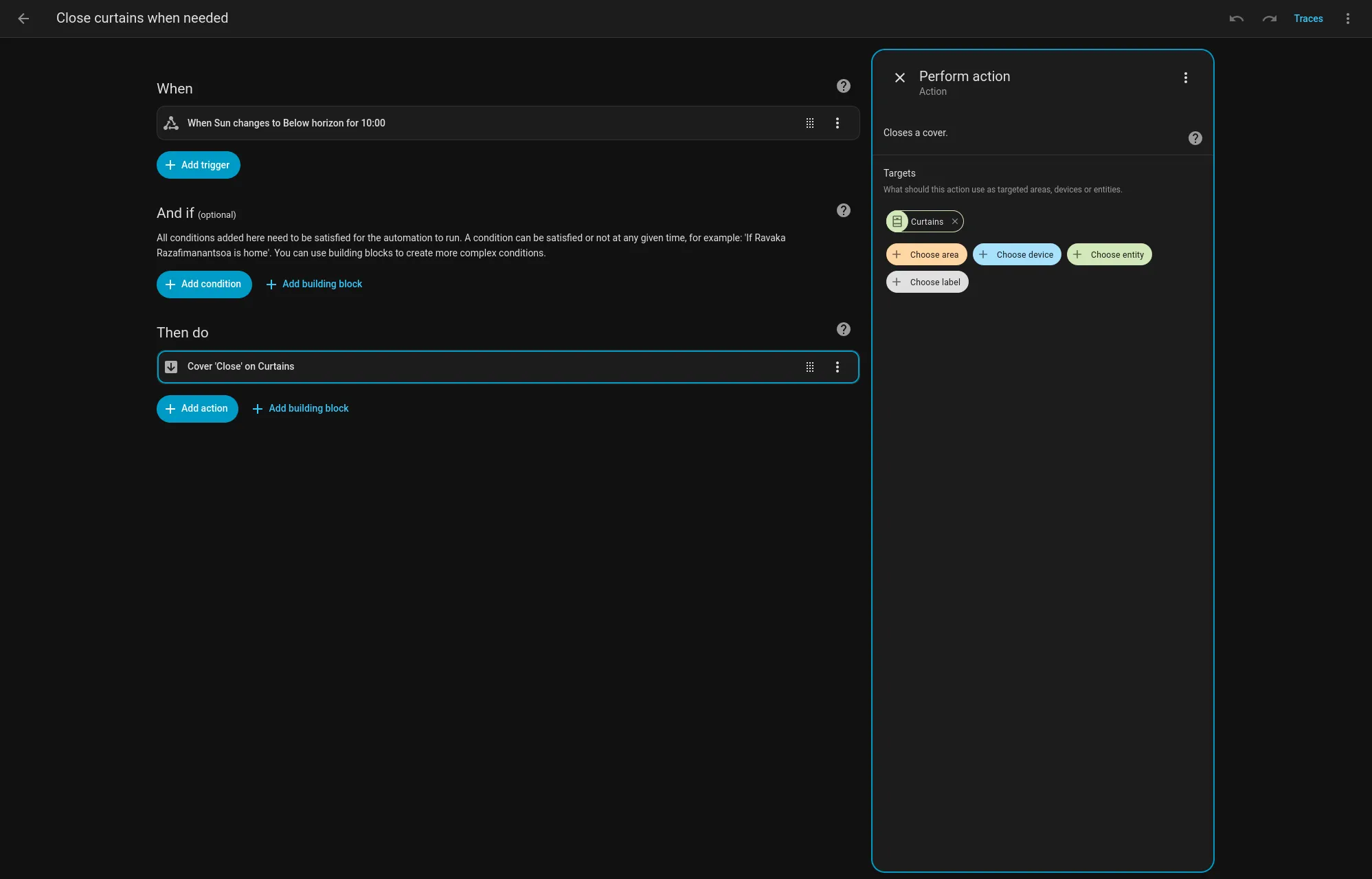Add a new trigger
1372x879 pixels.
pos(198,165)
